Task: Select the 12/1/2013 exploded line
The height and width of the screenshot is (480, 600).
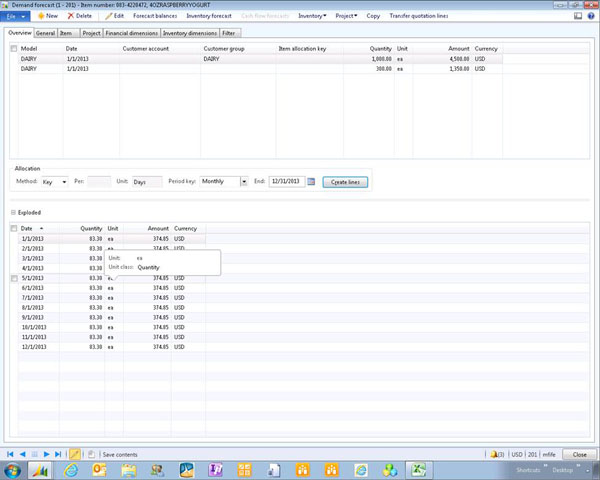Action: [x=112, y=347]
